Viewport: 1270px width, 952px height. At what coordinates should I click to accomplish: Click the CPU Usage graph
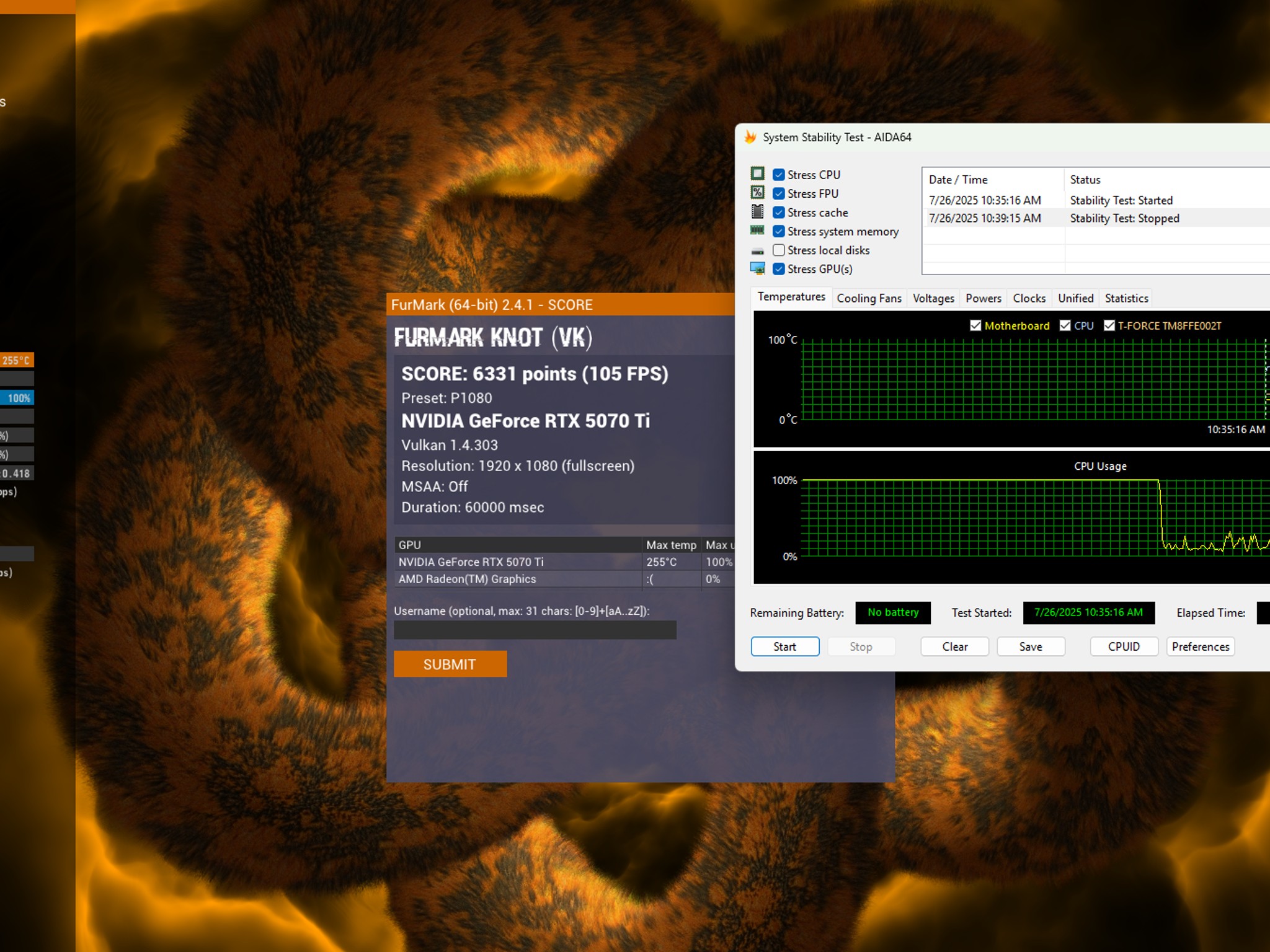click(1011, 518)
